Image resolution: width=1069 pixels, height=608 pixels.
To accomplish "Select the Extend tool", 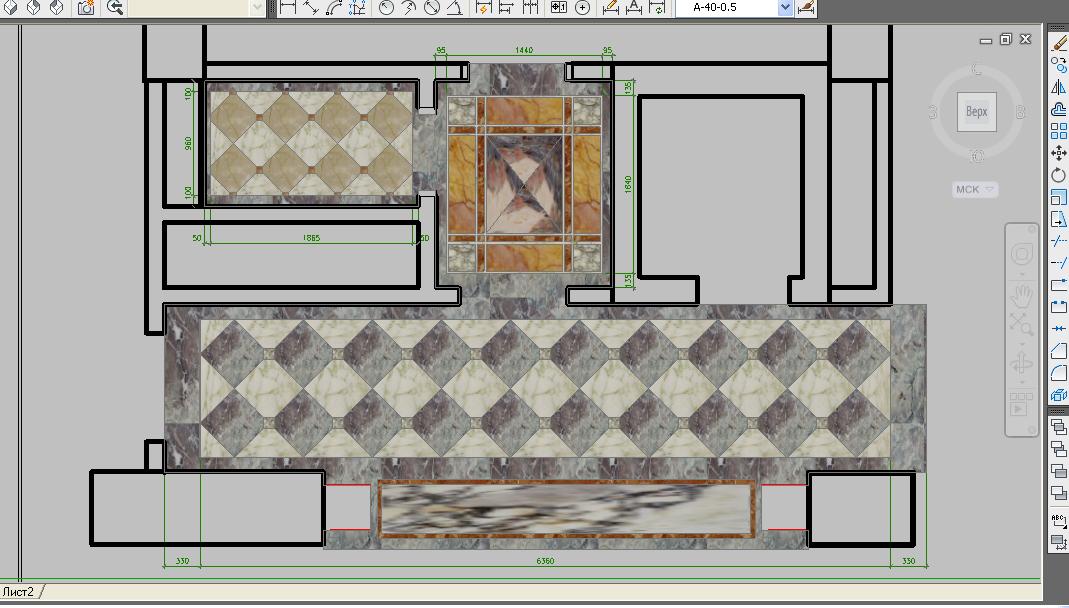I will point(1058,262).
